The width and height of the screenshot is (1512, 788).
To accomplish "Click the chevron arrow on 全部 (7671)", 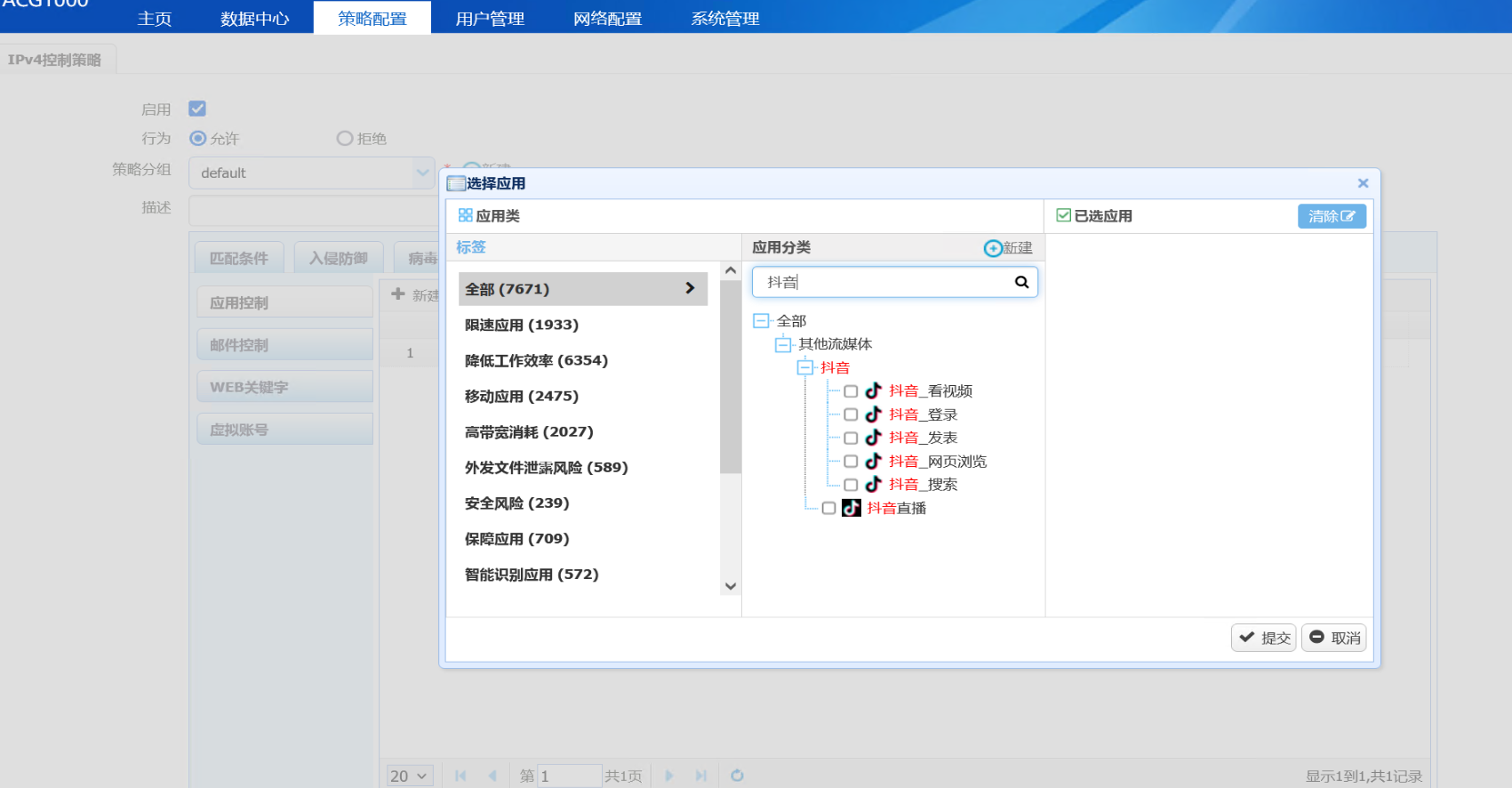I will 690,288.
